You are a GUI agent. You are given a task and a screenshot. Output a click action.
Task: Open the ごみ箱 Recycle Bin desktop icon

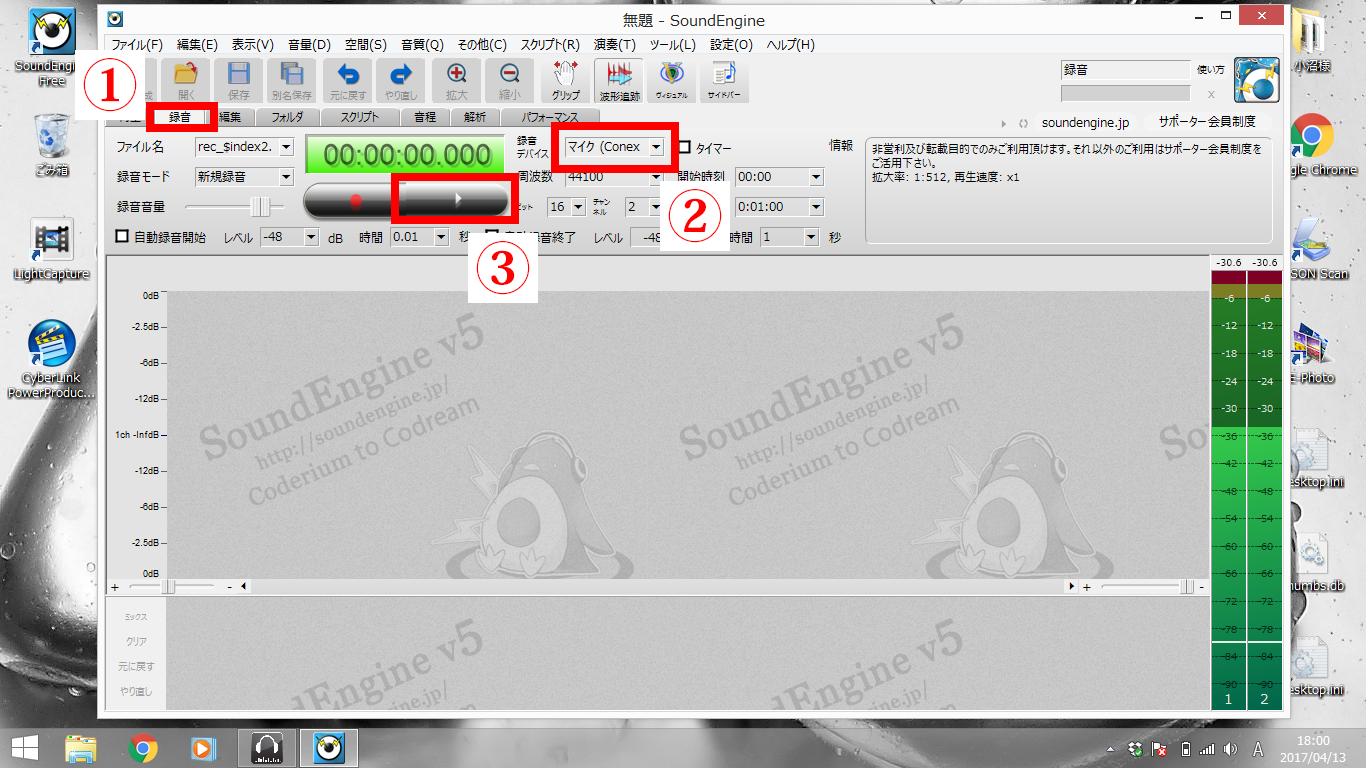51,145
